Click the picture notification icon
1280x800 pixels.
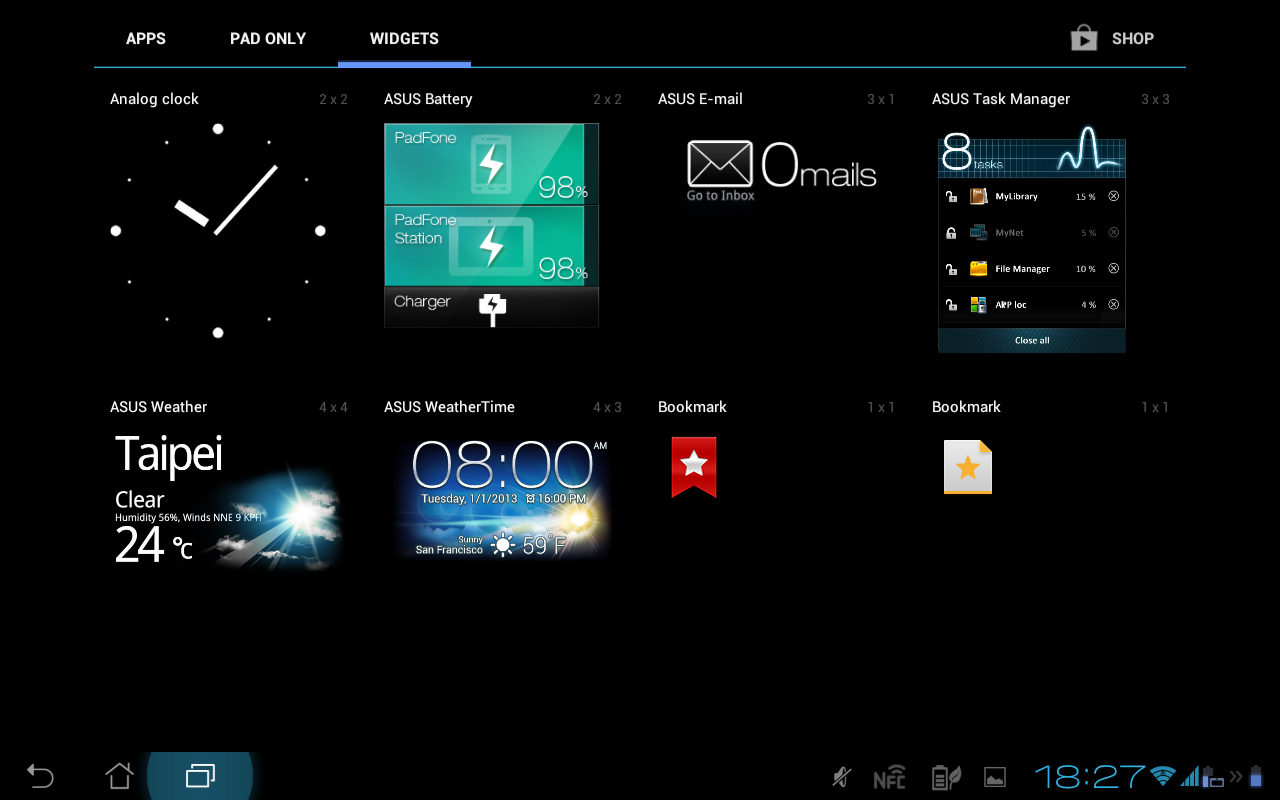coord(995,777)
